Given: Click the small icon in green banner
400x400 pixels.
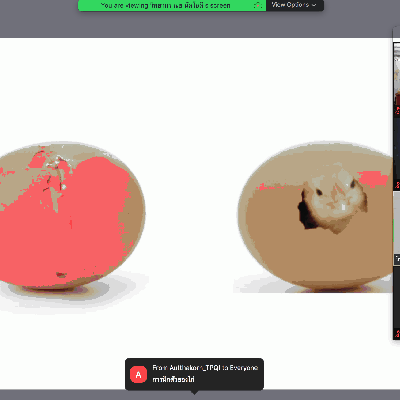Looking at the screenshot, I should (x=258, y=5).
